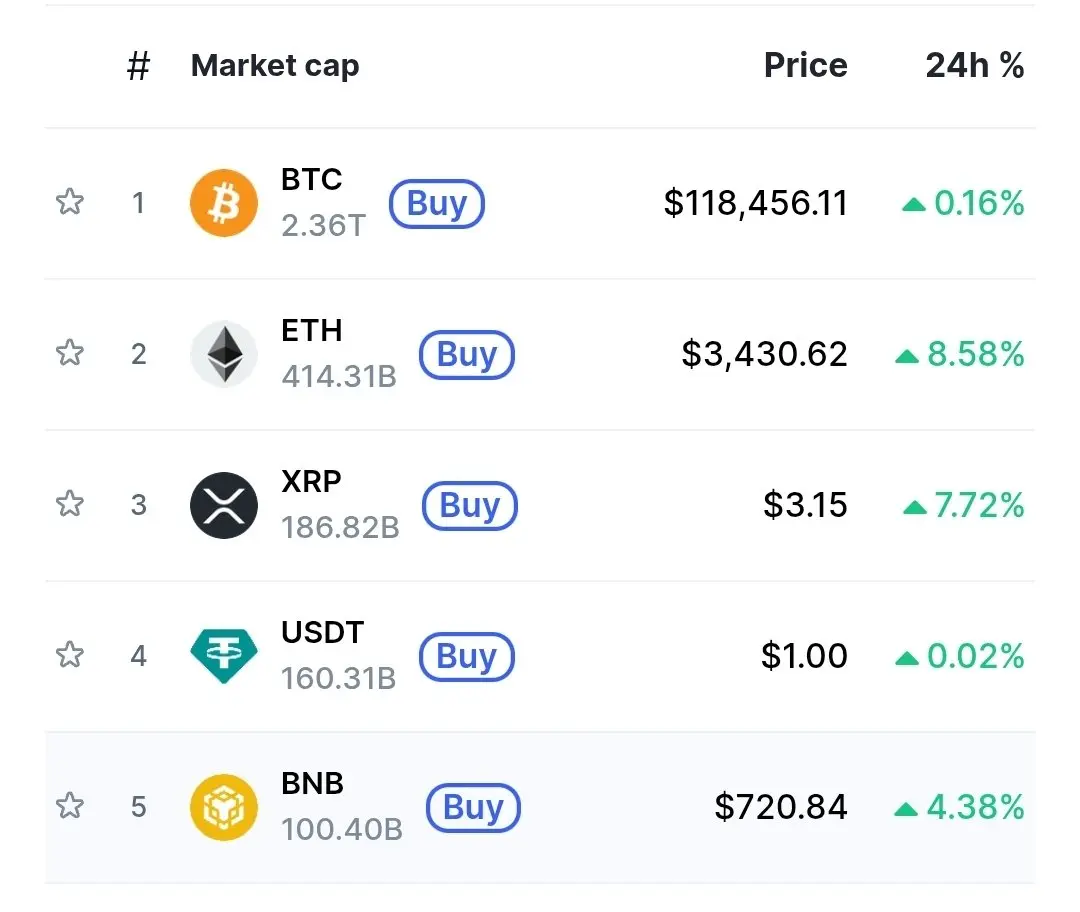
Task: Click the XRP logo icon
Action: click(x=224, y=505)
